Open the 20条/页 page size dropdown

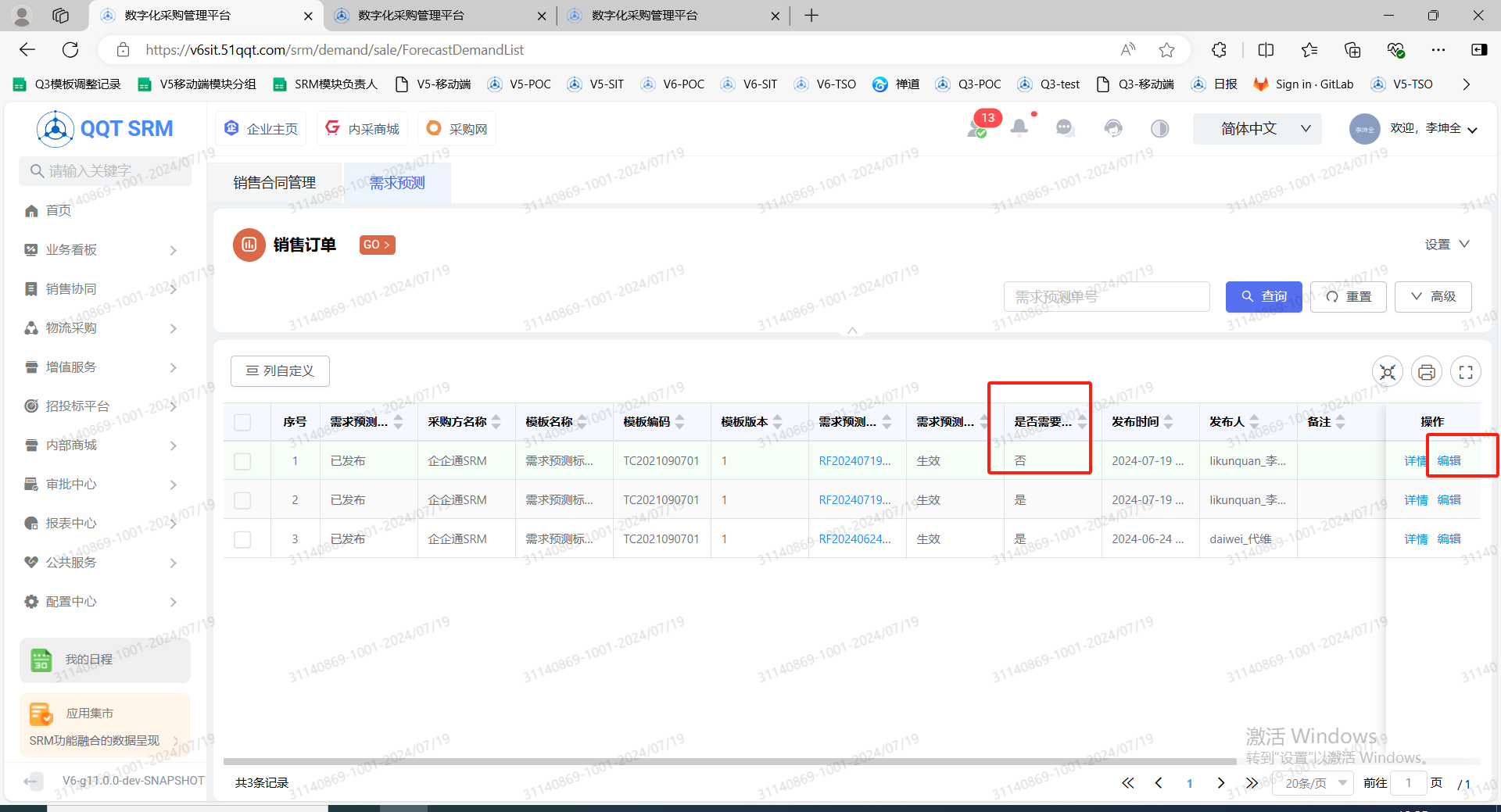[x=1312, y=782]
